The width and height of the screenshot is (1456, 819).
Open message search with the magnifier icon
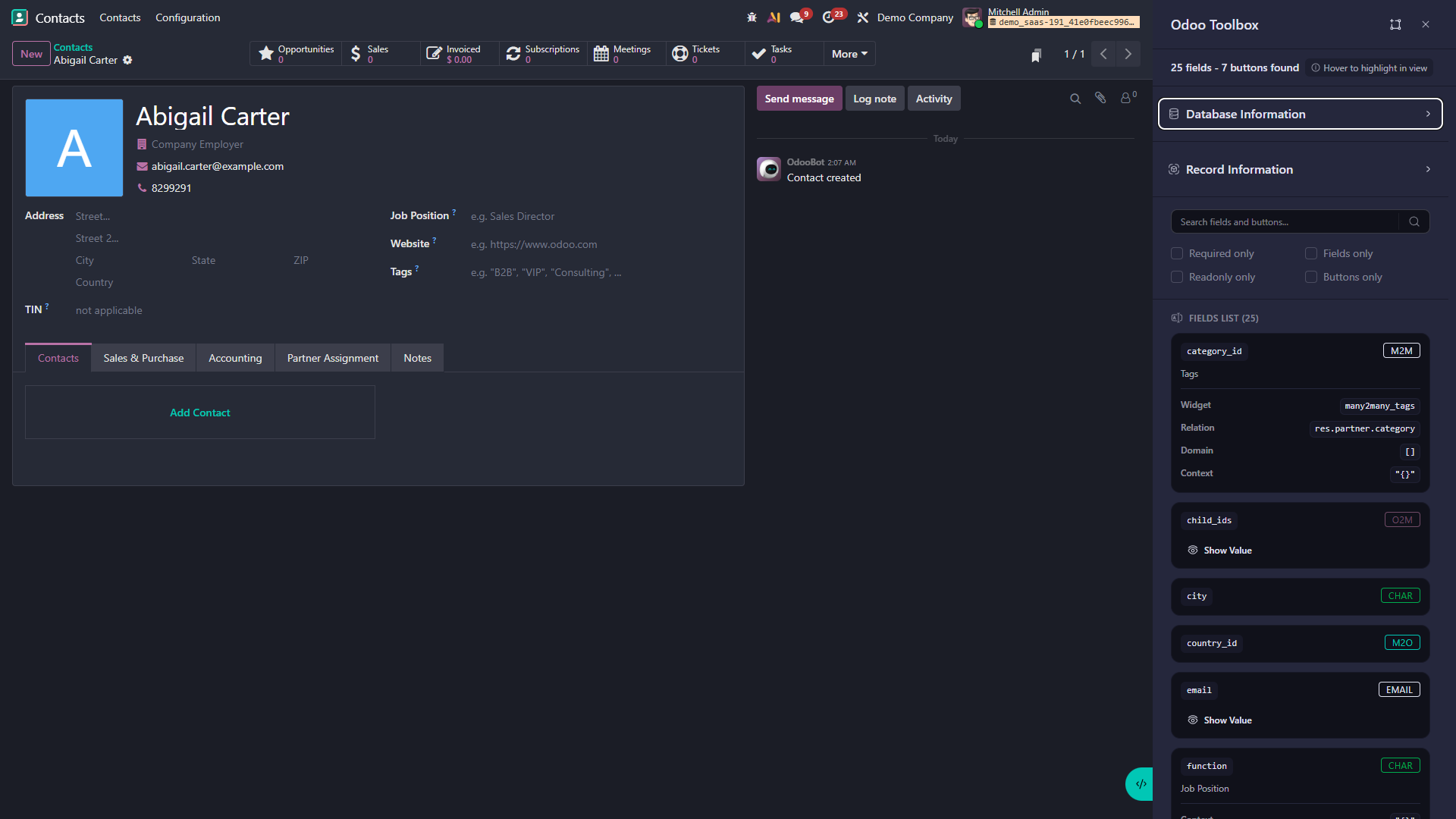coord(1075,98)
